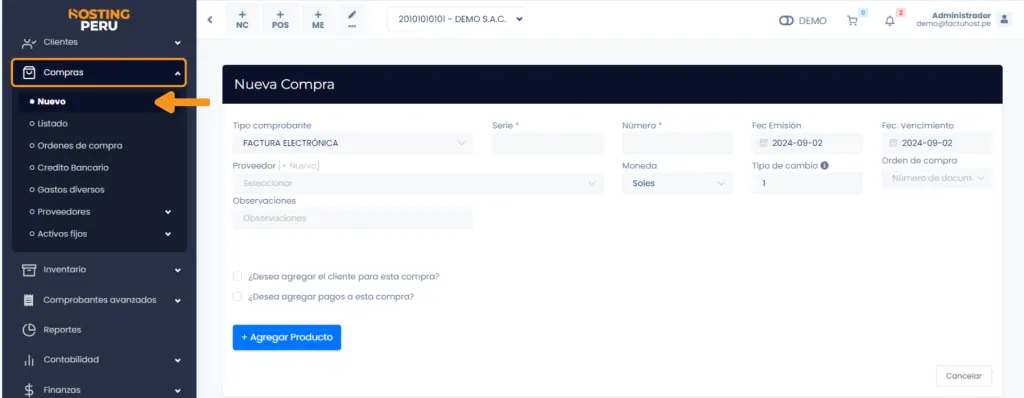Expand the Proveedores submenu chevron
Viewport: 1024px width, 398px height.
(168, 212)
